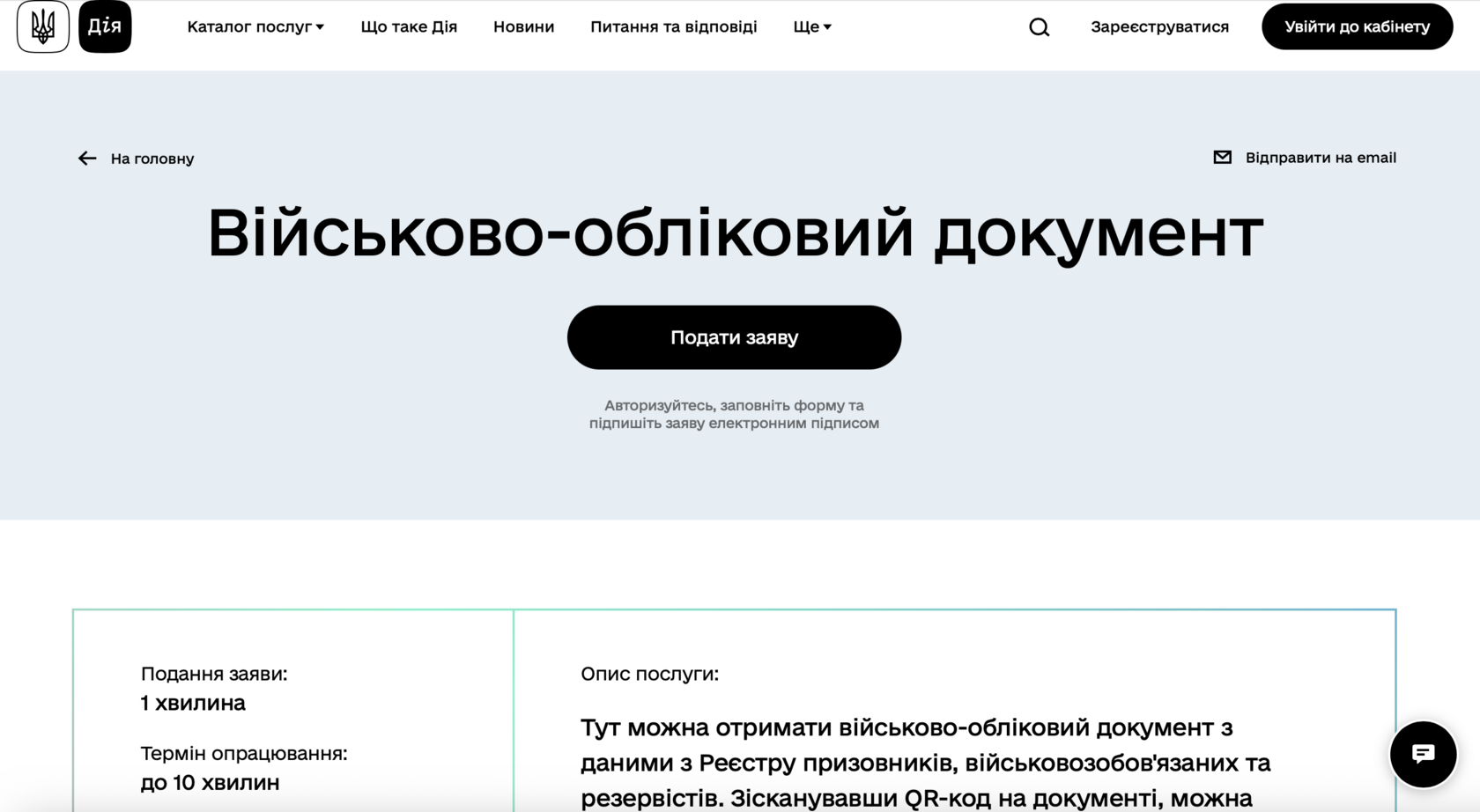Viewport: 1480px width, 812px height.
Task: Click the Авторизуйтесь, заповніть форму hint text
Action: coord(734,414)
